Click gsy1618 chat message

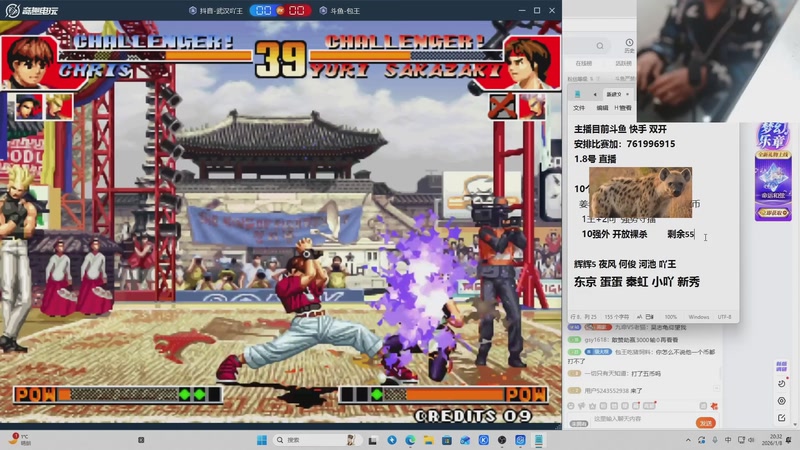pos(623,340)
